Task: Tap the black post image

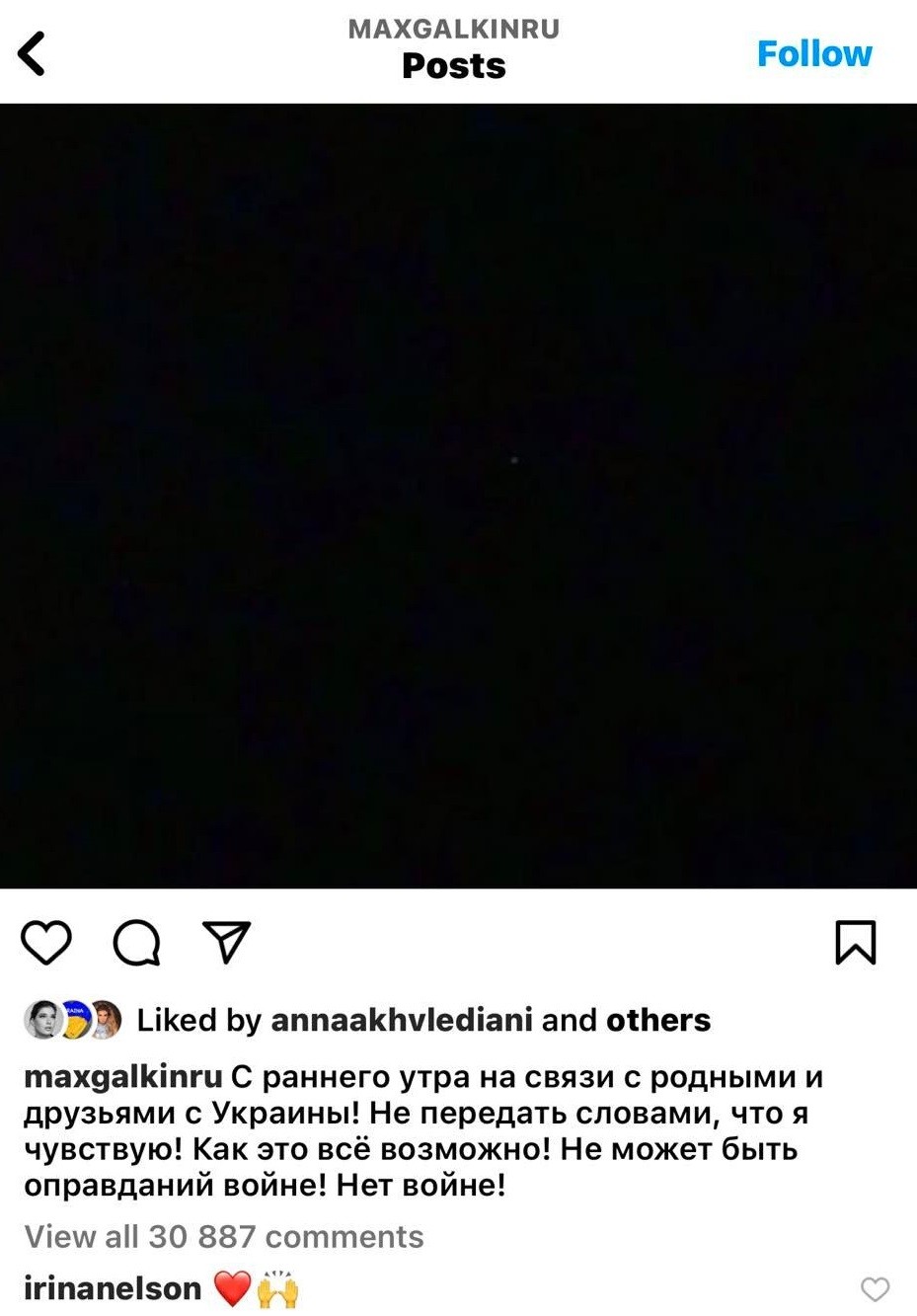Action: (458, 496)
